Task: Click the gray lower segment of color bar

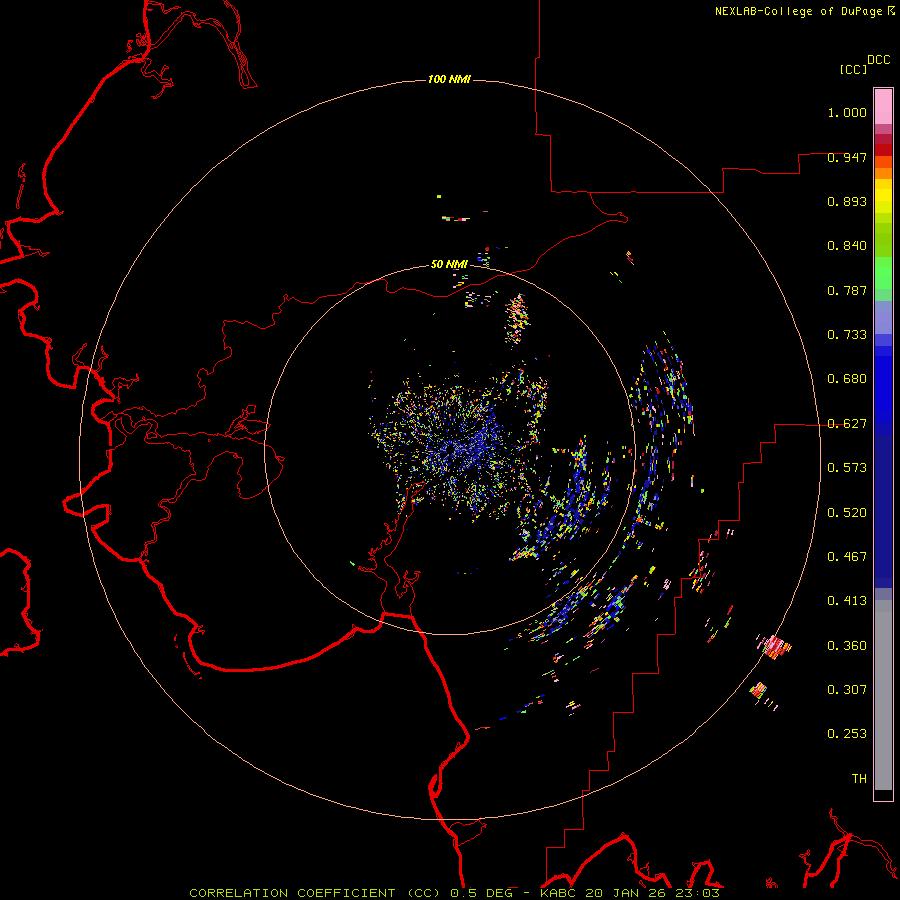Action: tap(883, 695)
